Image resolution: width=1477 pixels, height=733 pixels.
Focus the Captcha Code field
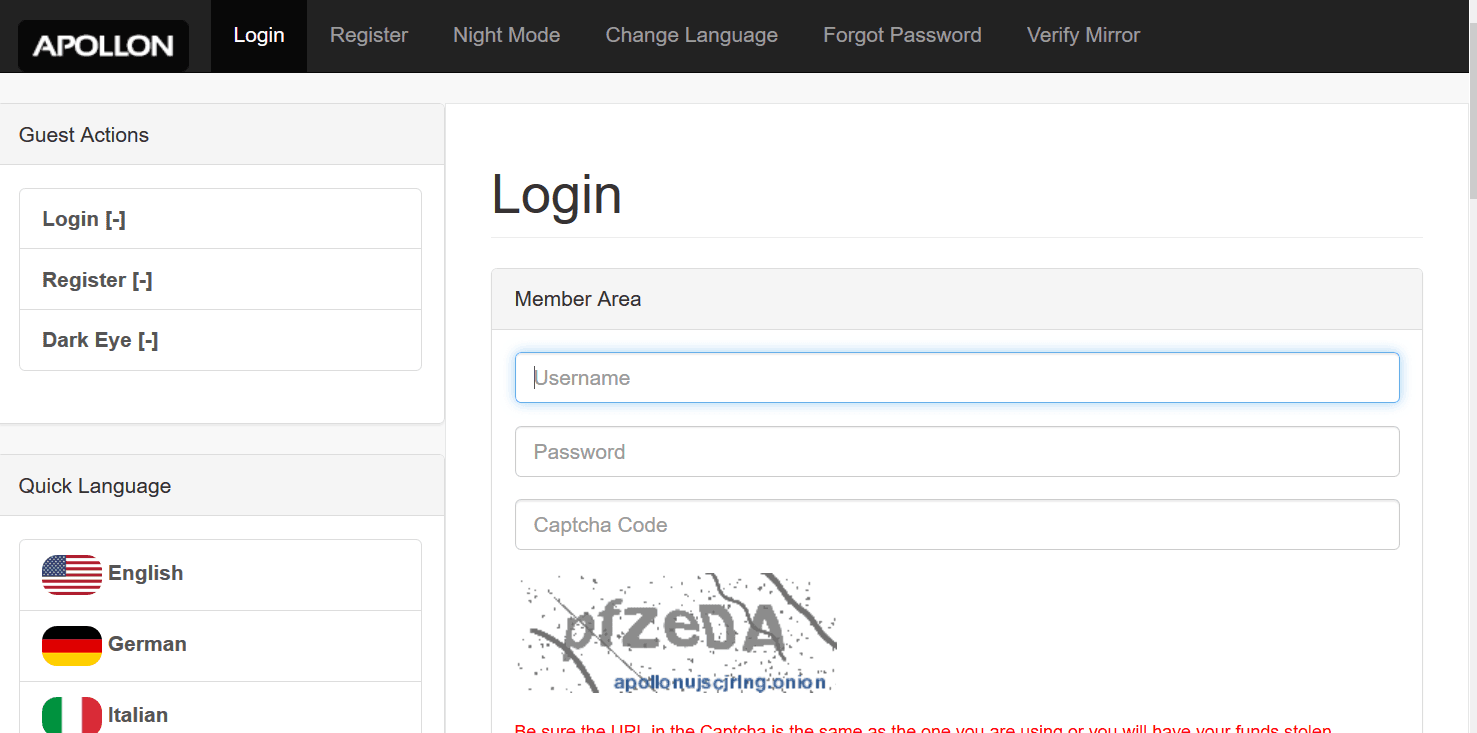(x=957, y=525)
